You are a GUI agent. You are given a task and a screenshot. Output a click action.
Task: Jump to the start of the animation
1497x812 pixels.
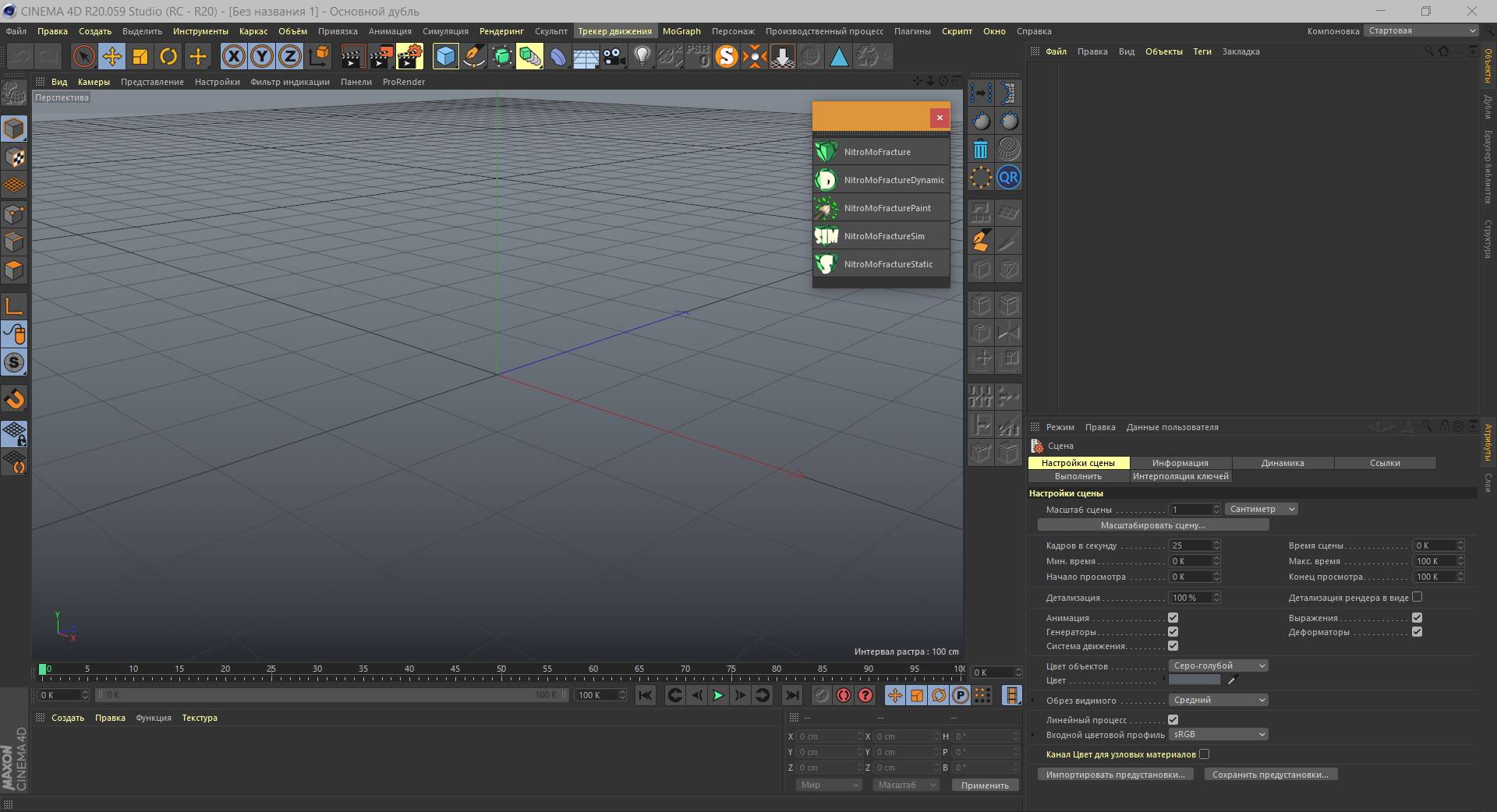click(x=646, y=695)
